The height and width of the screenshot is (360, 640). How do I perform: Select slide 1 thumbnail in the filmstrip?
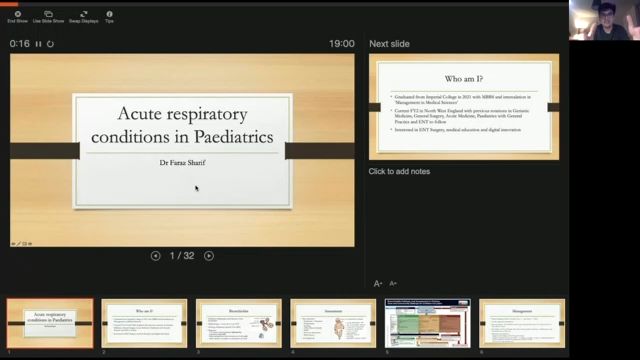[x=50, y=323]
